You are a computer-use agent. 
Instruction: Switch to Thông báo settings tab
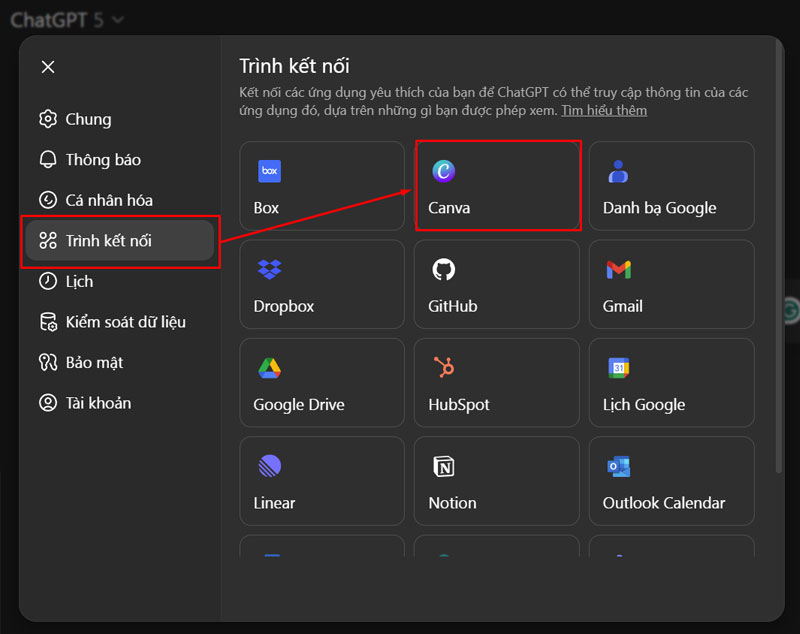tap(103, 160)
